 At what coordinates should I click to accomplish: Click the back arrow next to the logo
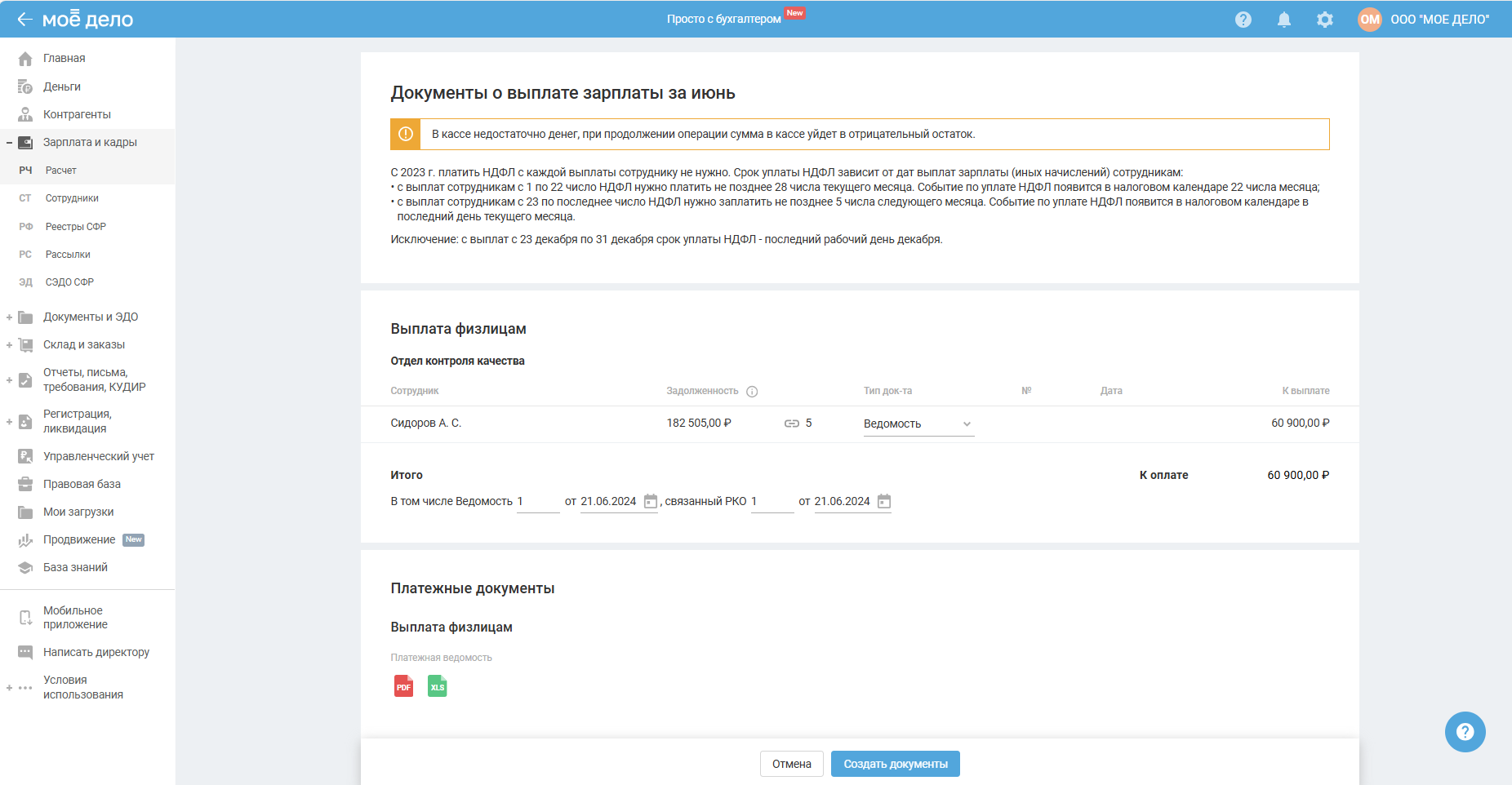pyautogui.click(x=24, y=19)
